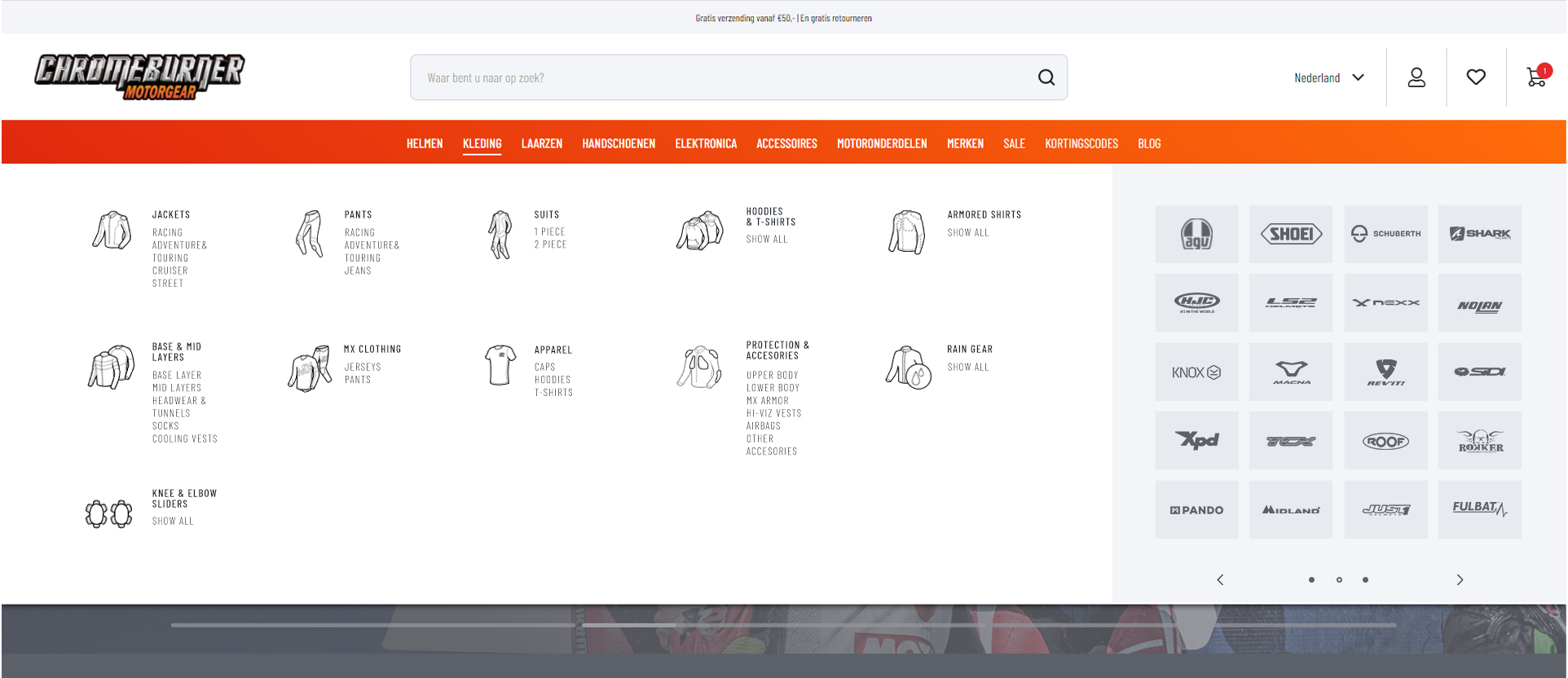Select the Rain Gear jacket icon
The image size is (1568, 678).
click(x=908, y=368)
